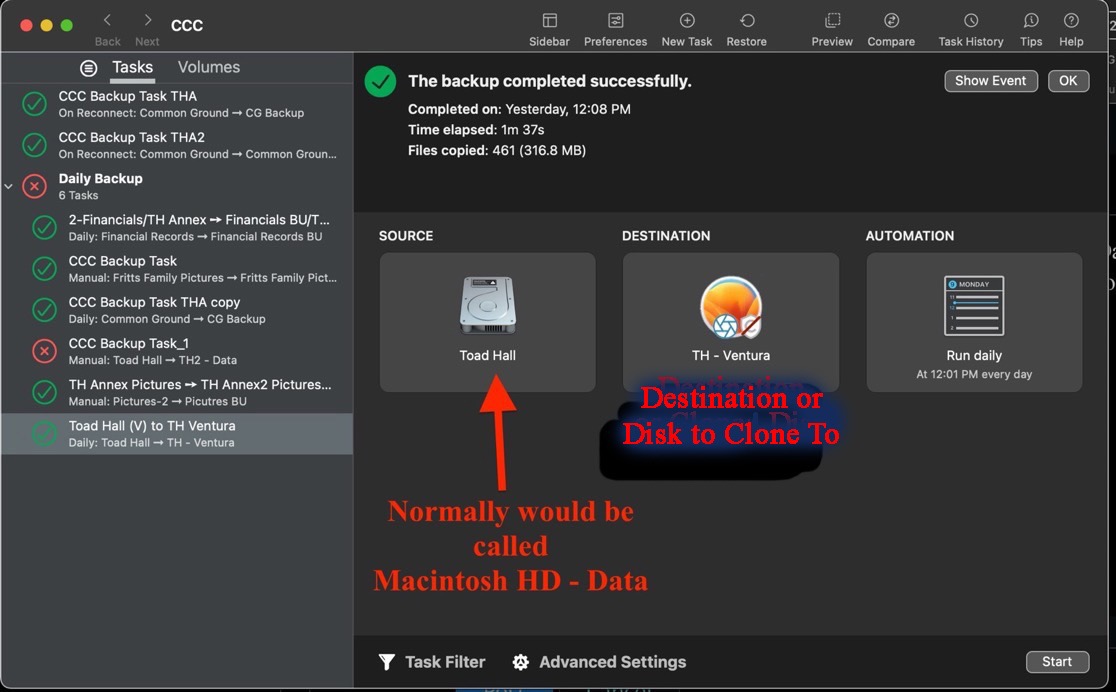Click the Show Event button
1116x692 pixels.
pos(991,80)
